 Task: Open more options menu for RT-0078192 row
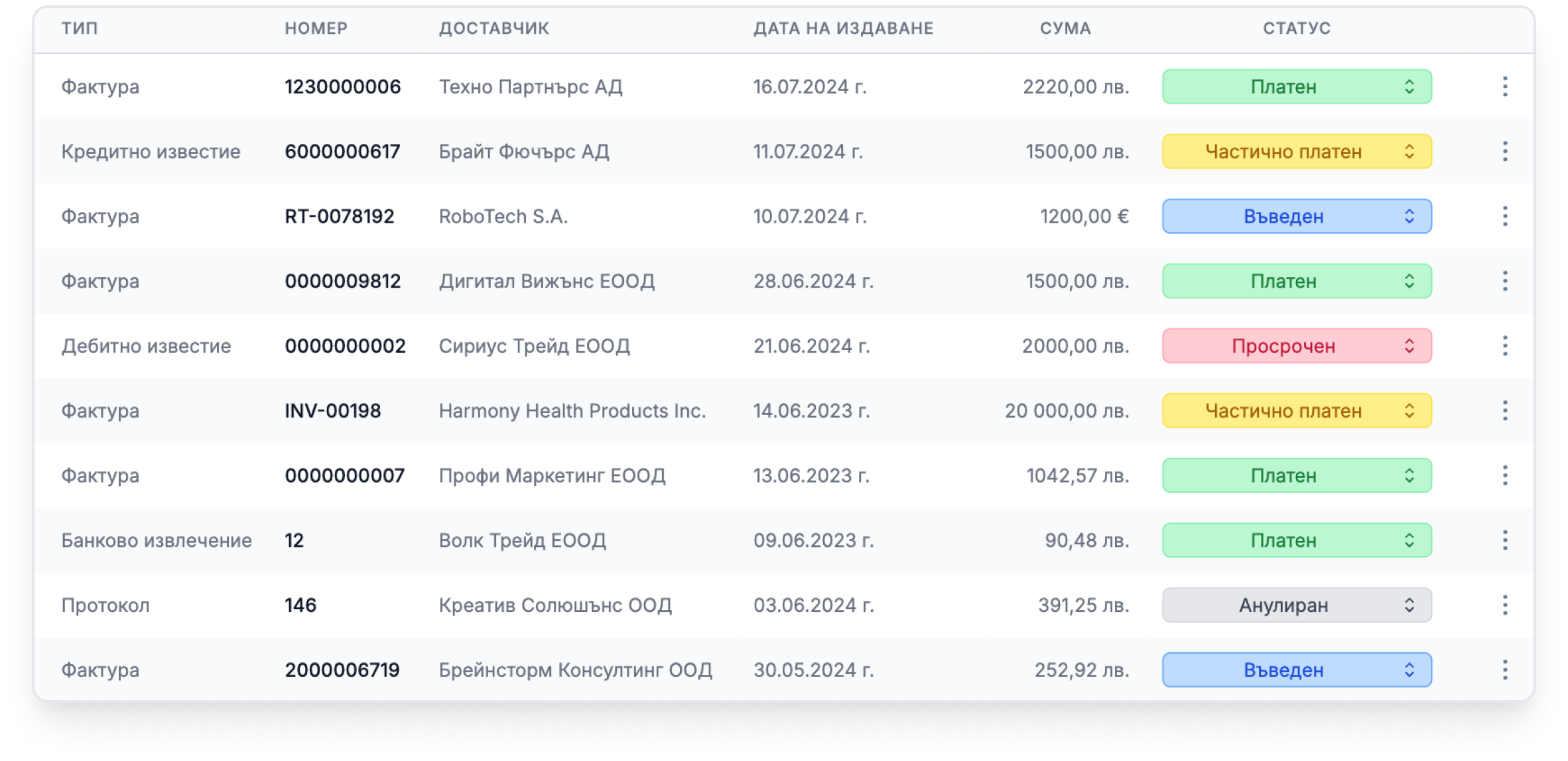pyautogui.click(x=1504, y=216)
